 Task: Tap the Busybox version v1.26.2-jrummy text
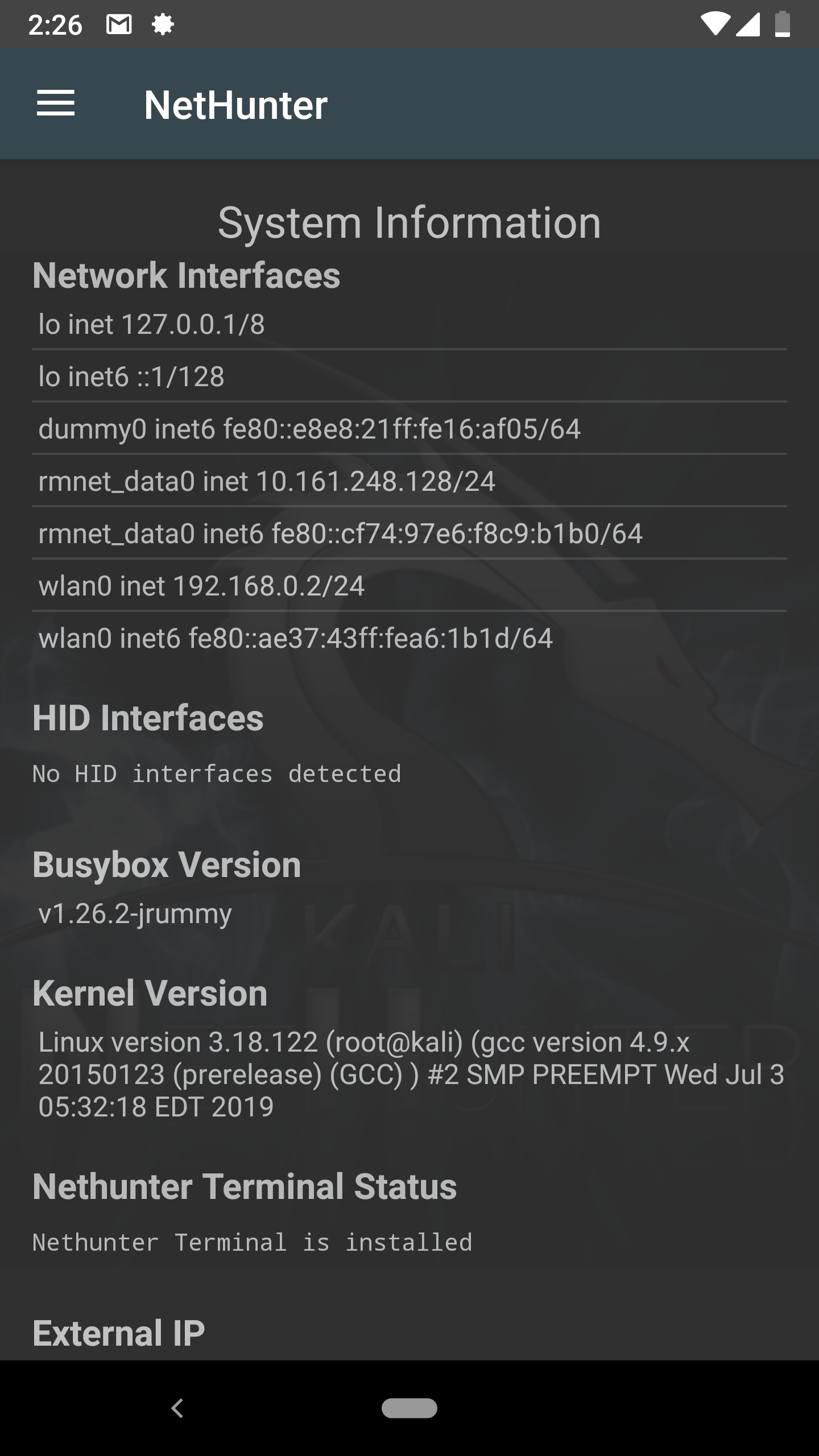[x=135, y=913]
